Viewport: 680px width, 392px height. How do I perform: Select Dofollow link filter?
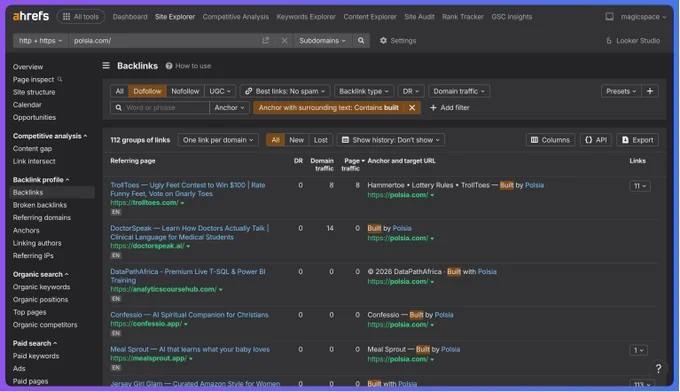(147, 91)
